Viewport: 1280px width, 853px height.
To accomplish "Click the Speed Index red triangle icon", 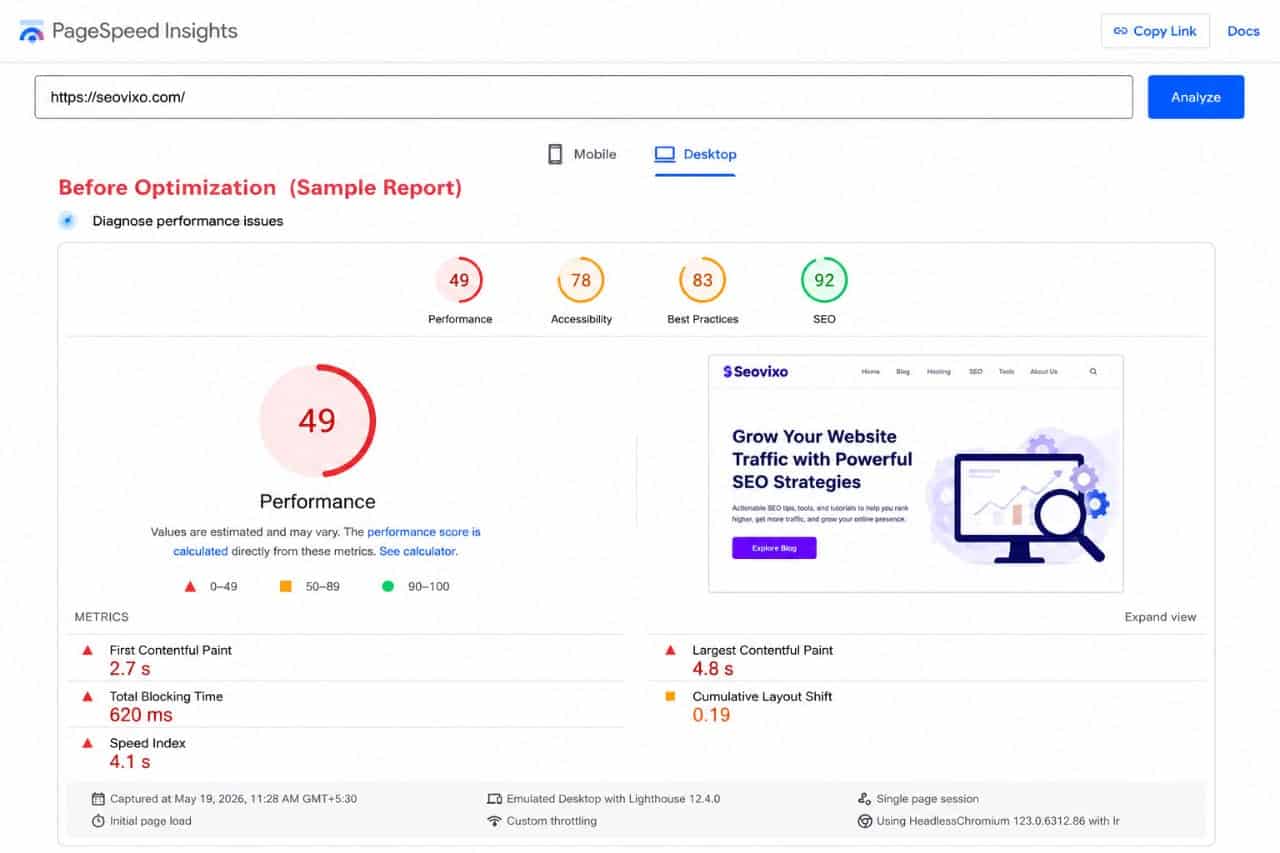I will pos(88,743).
